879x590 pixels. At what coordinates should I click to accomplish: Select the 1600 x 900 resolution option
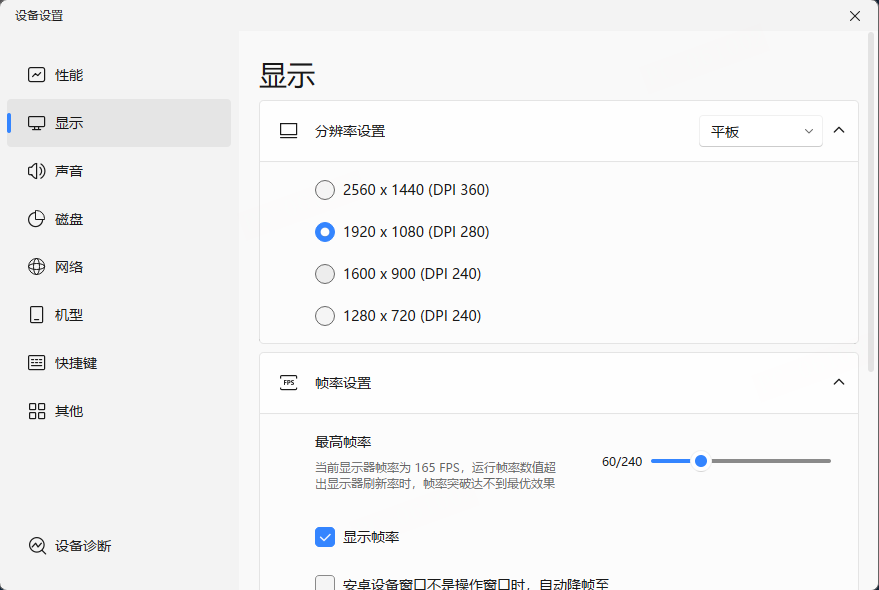(324, 273)
